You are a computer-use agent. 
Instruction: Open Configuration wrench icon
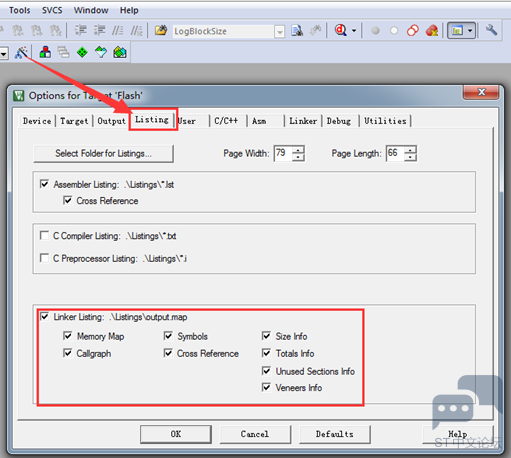pos(491,30)
